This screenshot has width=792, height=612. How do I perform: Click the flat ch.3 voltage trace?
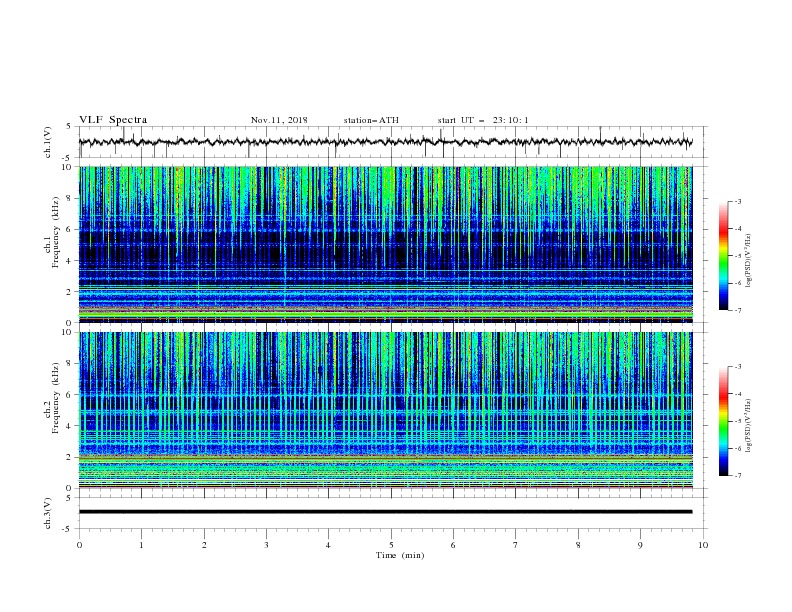pyautogui.click(x=385, y=512)
